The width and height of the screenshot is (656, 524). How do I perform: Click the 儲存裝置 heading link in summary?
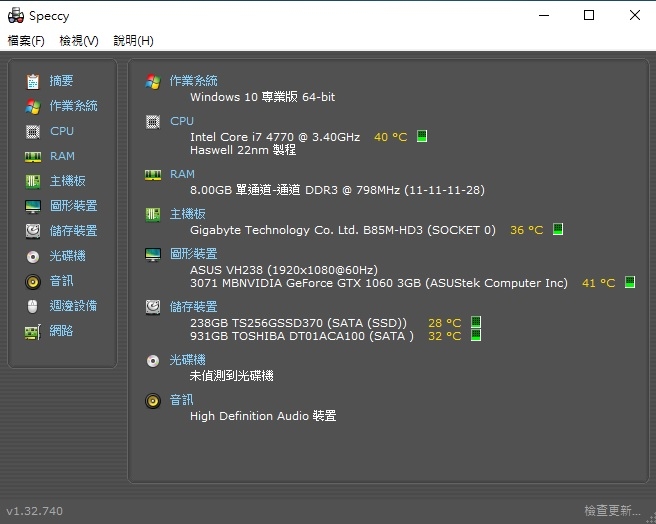pos(193,307)
